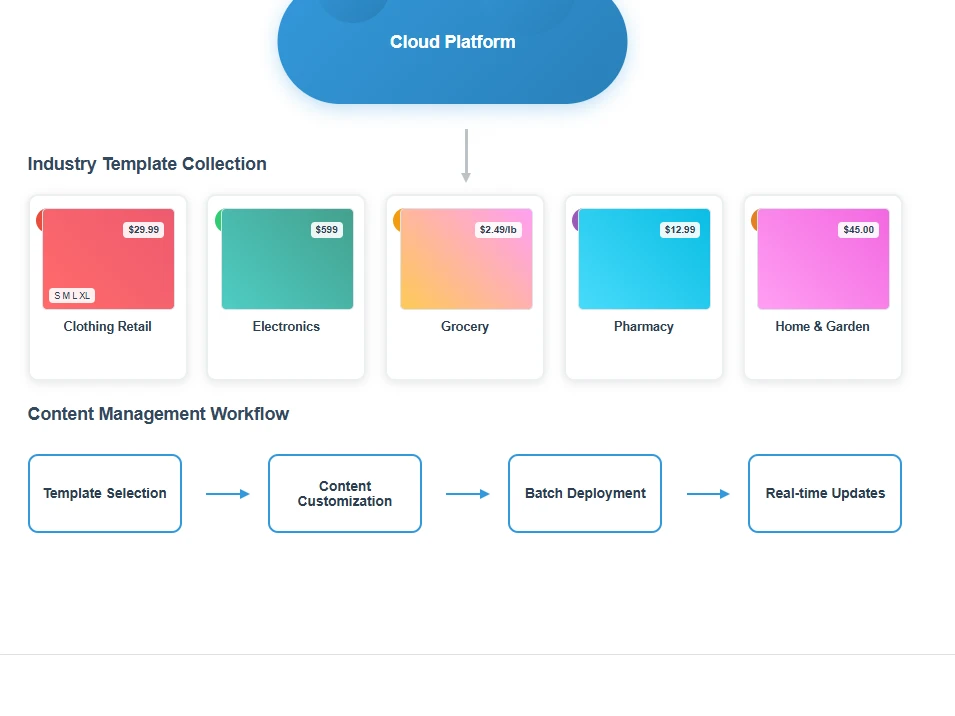Click the purple circle badge on Pharmacy card
The width and height of the screenshot is (955, 716).
[576, 220]
